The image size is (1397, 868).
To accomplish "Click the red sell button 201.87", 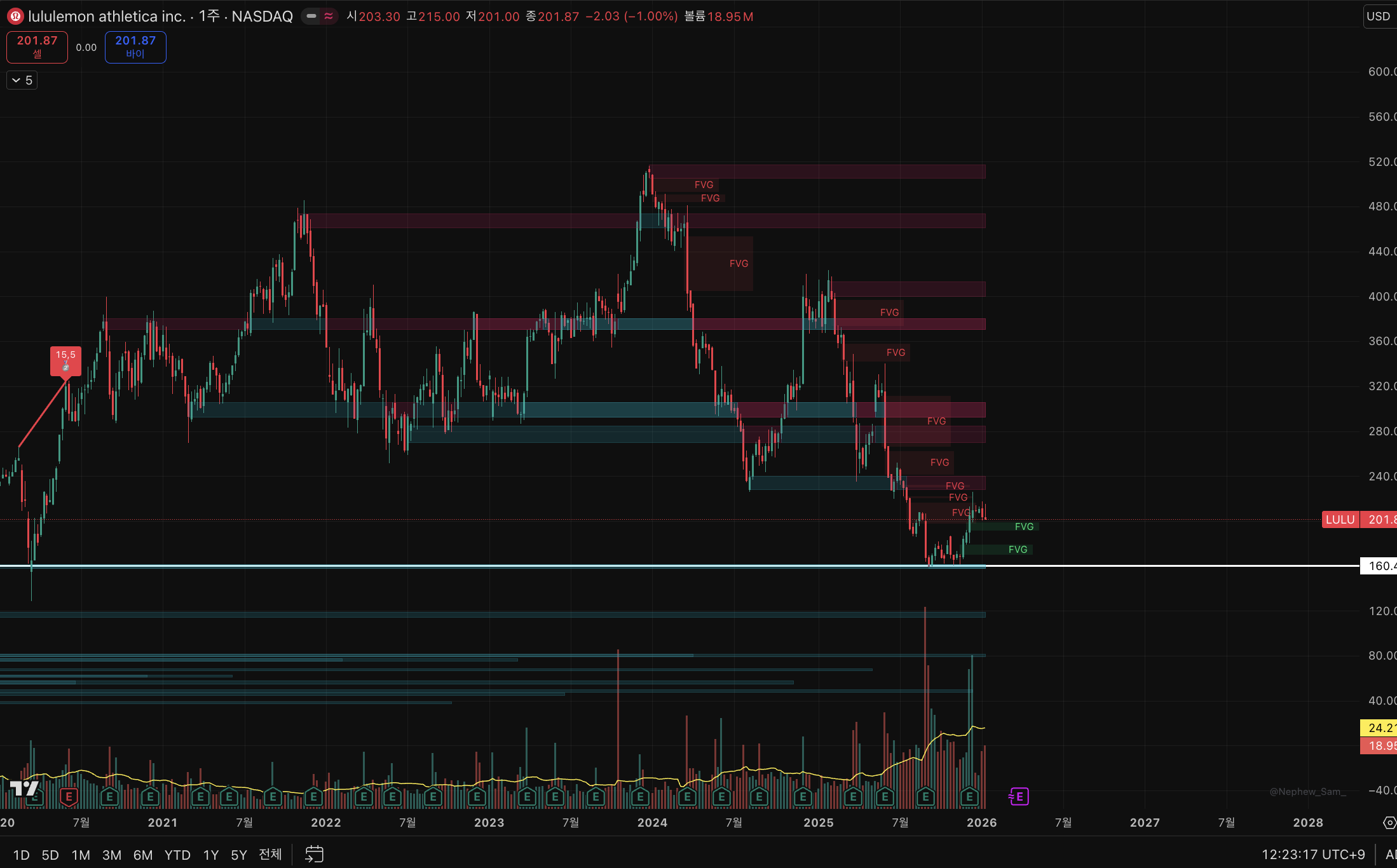I will (37, 47).
